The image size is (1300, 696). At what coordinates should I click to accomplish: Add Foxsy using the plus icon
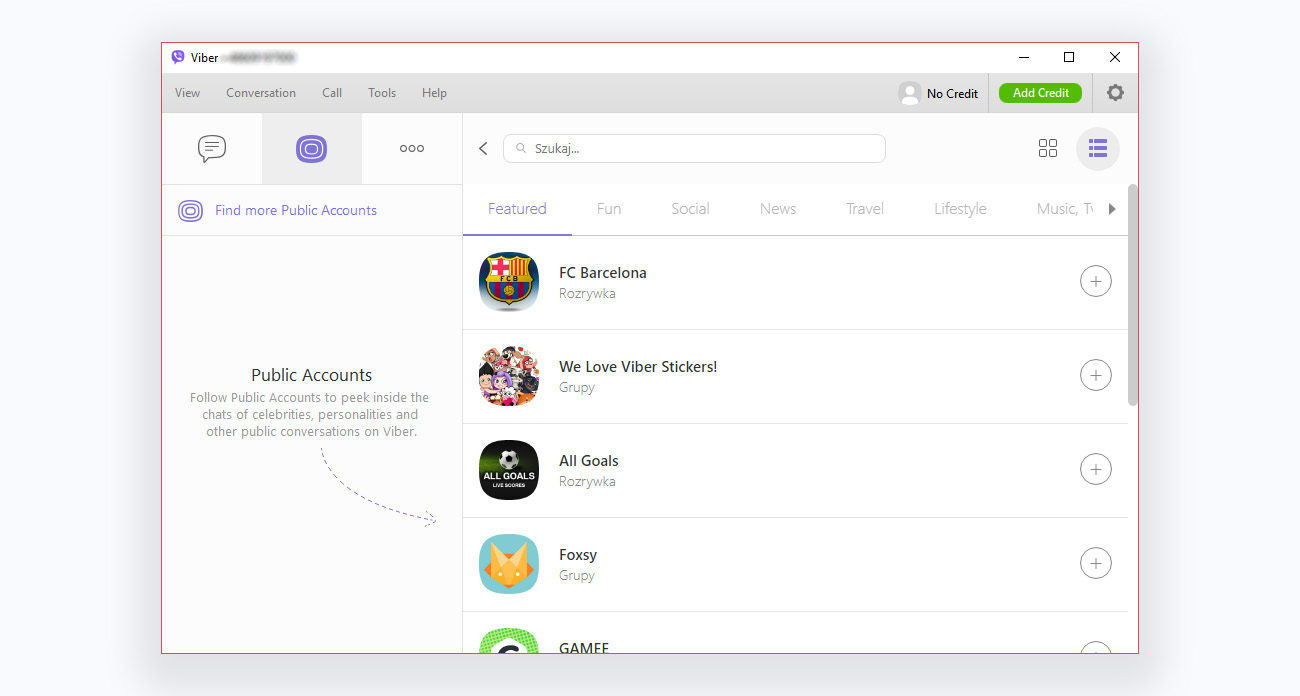(x=1095, y=563)
